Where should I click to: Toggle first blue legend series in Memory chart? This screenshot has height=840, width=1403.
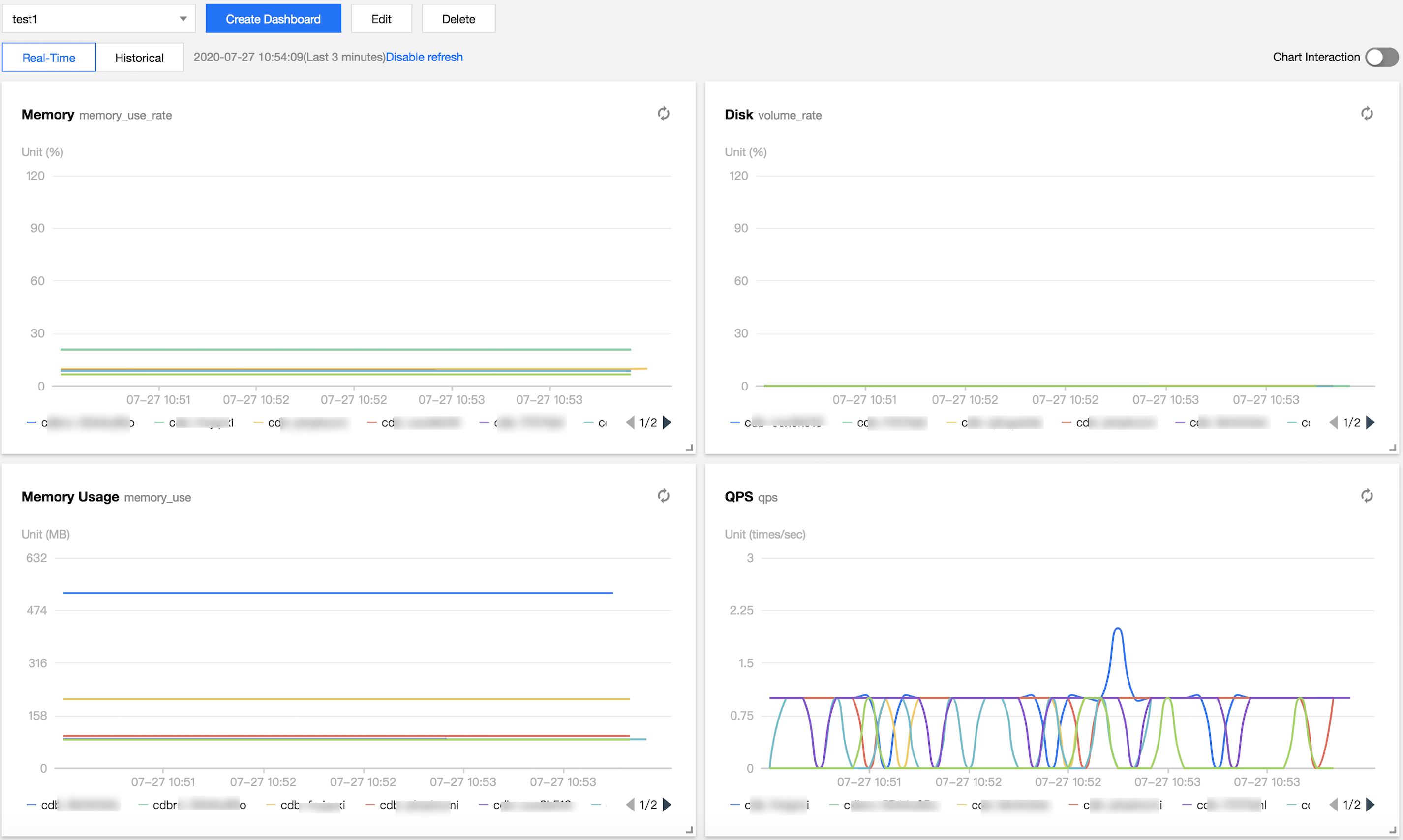(x=79, y=422)
